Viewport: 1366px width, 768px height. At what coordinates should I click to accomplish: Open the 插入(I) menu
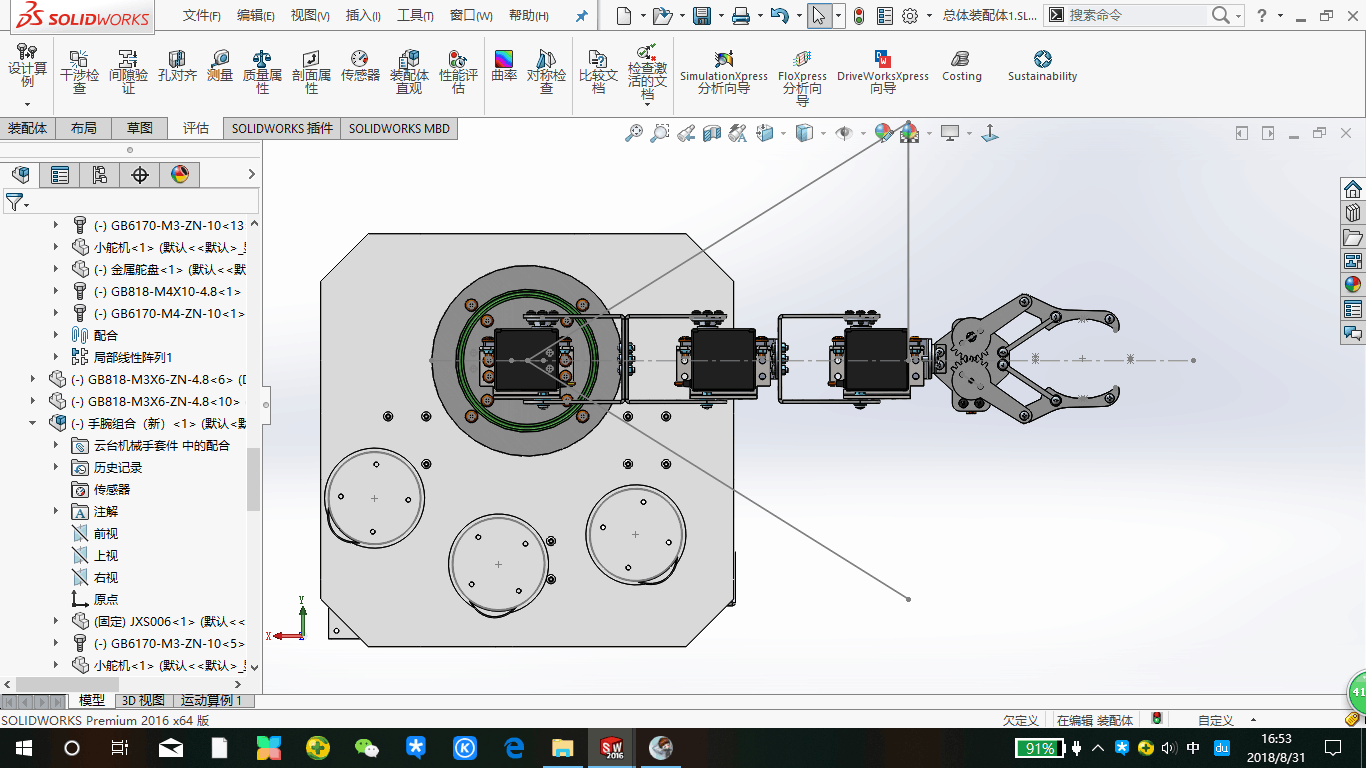tap(363, 16)
